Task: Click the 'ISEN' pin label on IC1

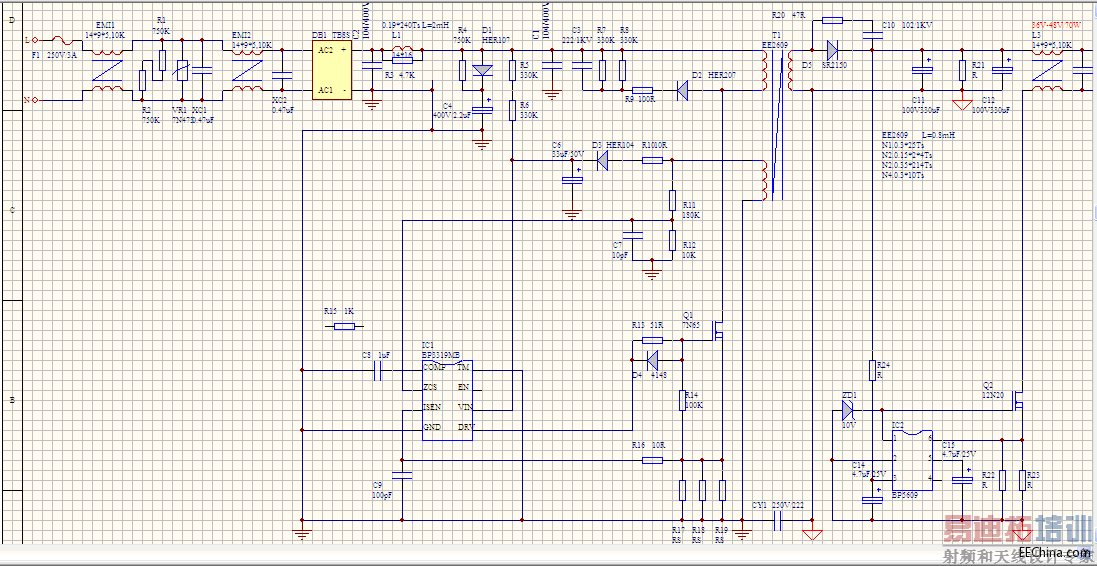Action: (x=432, y=406)
